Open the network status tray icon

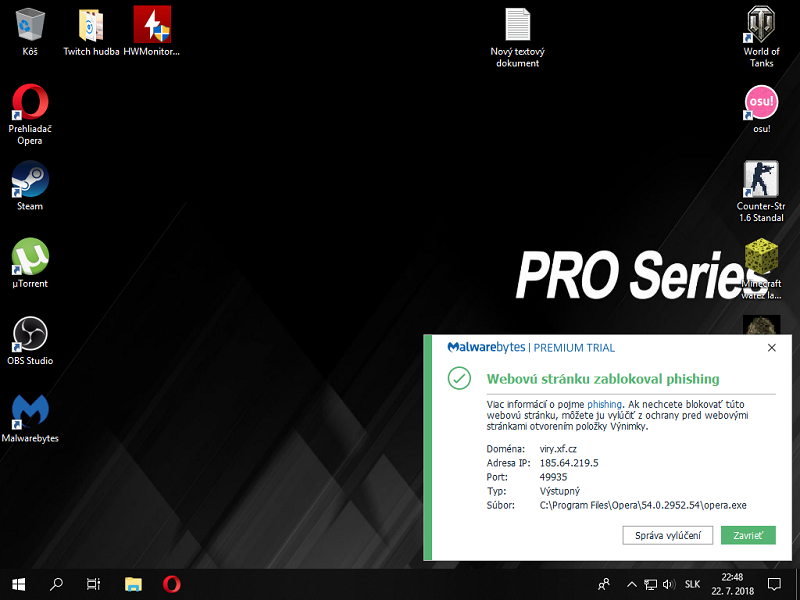[x=650, y=584]
